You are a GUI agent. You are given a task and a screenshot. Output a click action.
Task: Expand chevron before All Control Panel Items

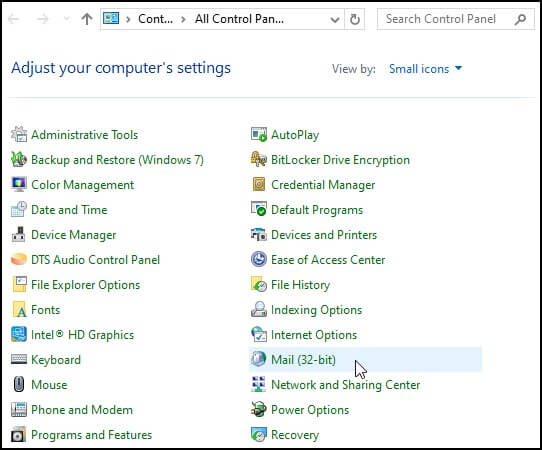(184, 19)
